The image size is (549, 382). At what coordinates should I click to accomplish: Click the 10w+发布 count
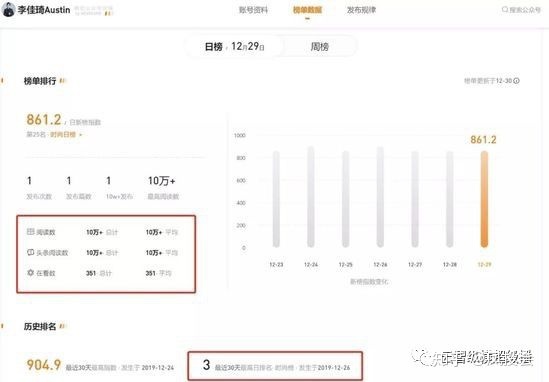pyautogui.click(x=109, y=181)
